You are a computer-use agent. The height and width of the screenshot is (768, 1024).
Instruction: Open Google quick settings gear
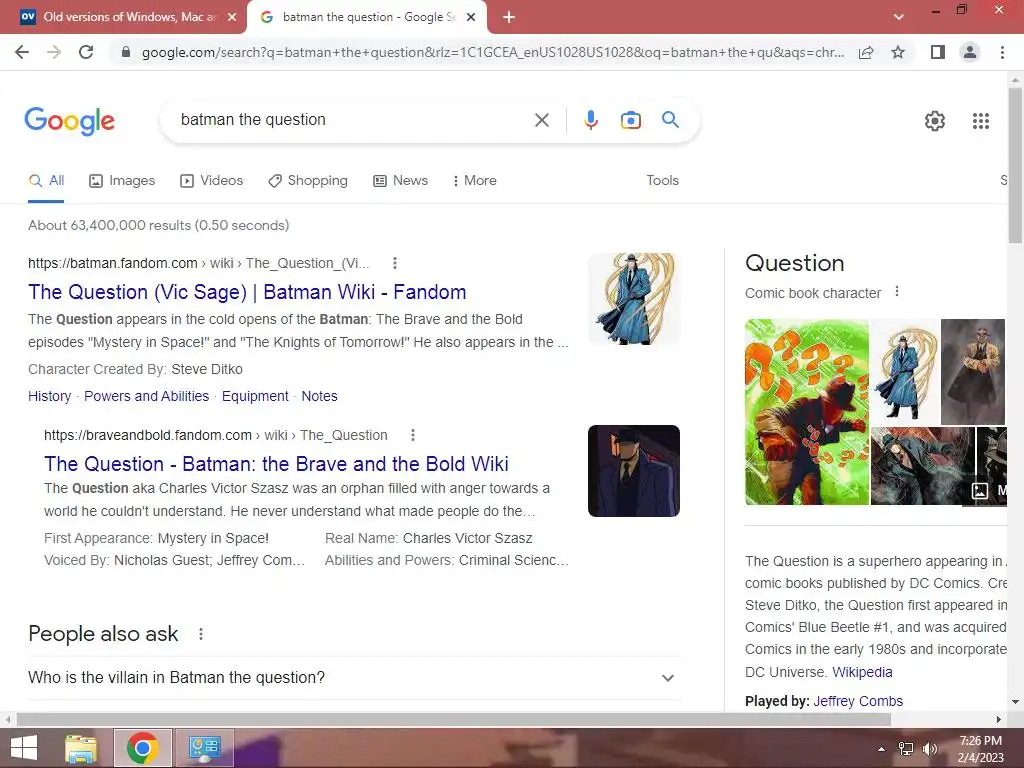(935, 121)
